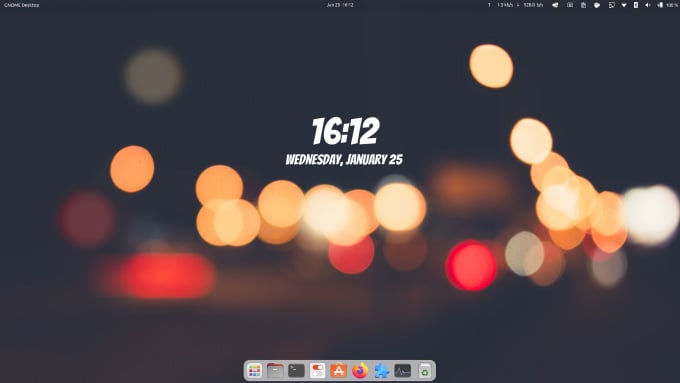
Task: Open the Trash in the dock
Action: click(x=425, y=371)
